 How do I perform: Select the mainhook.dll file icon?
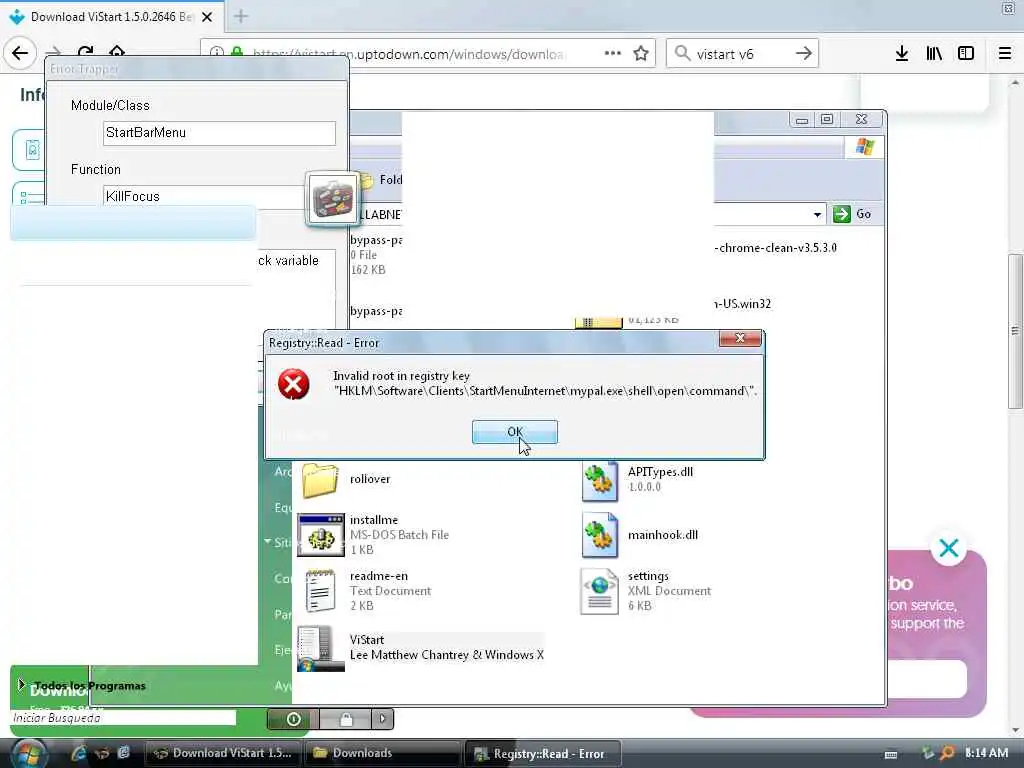600,536
